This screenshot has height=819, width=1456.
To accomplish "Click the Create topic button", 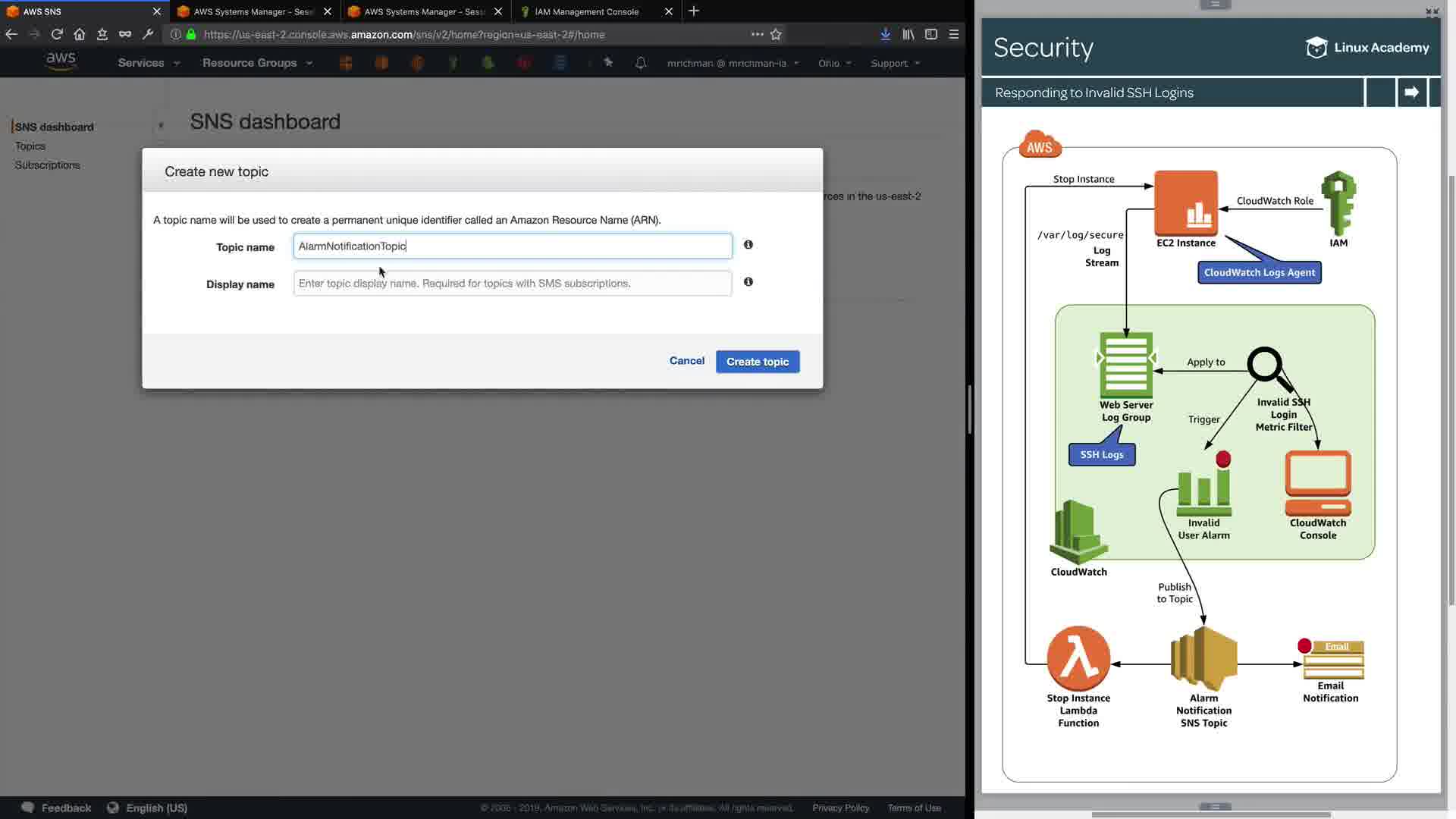I will click(757, 362).
